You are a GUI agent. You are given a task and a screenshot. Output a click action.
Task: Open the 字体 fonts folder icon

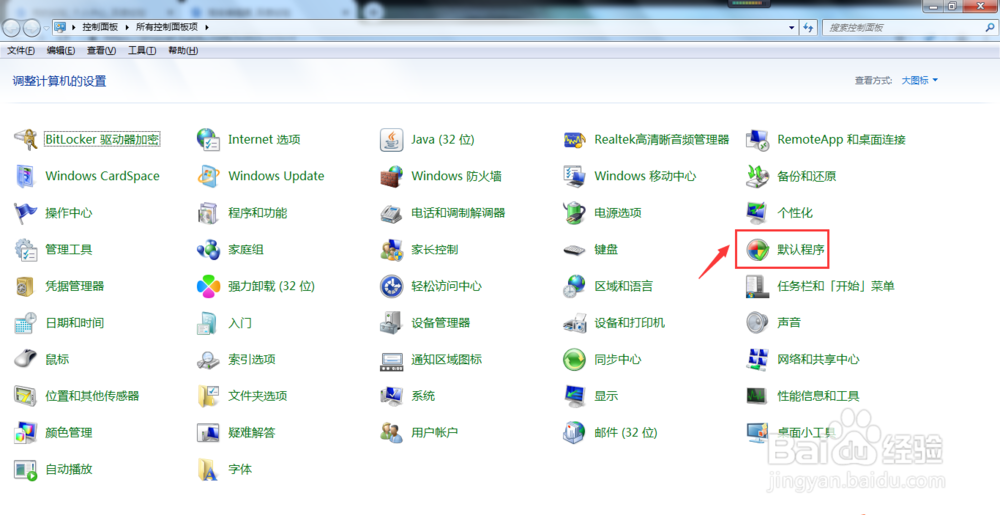[209, 469]
